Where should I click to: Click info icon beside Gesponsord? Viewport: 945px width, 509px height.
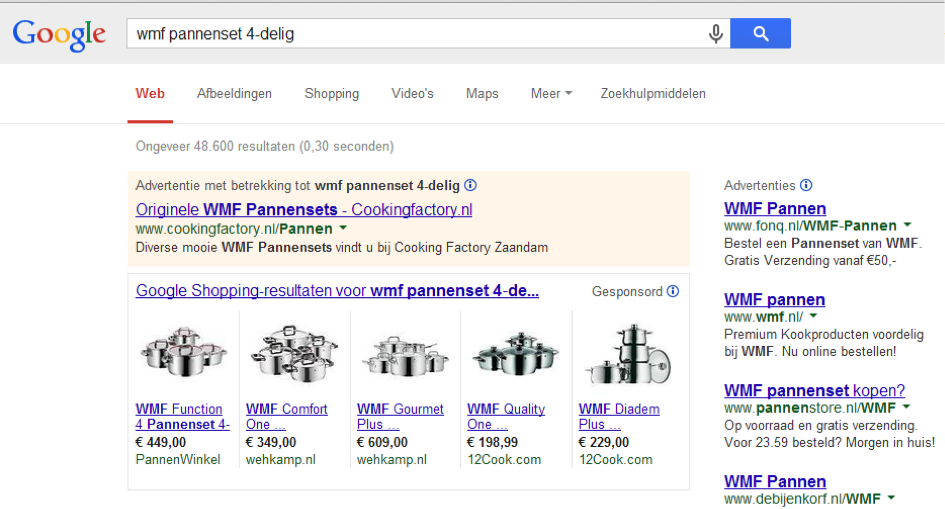[673, 292]
